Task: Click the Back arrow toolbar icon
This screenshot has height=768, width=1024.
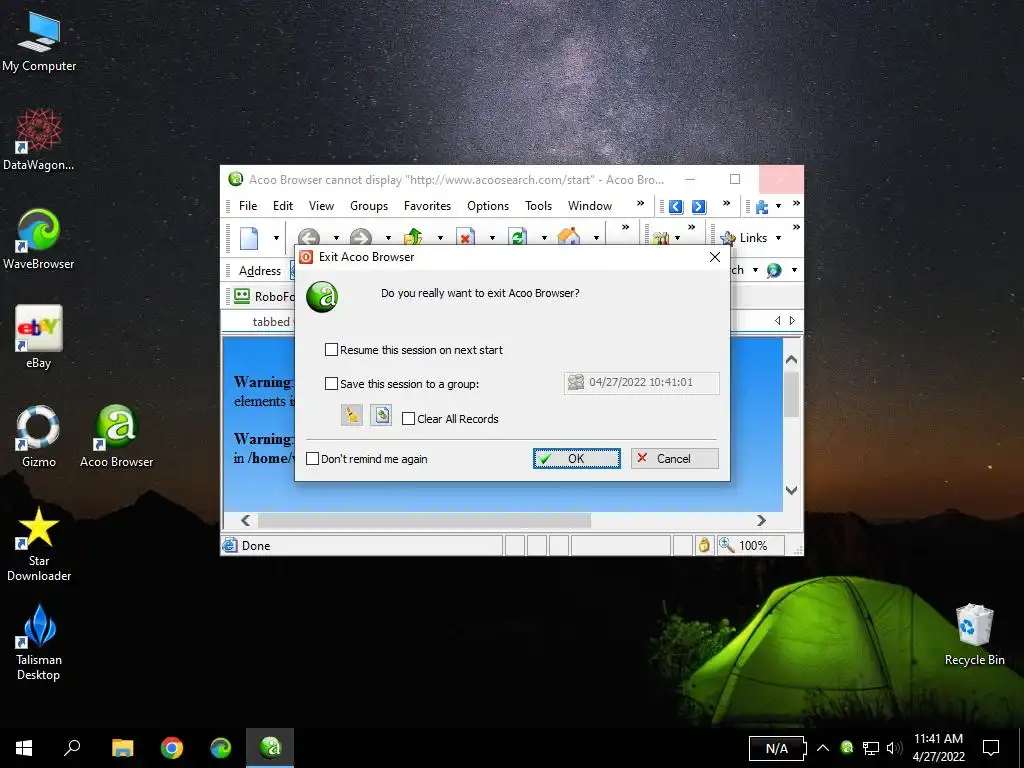Action: [309, 238]
